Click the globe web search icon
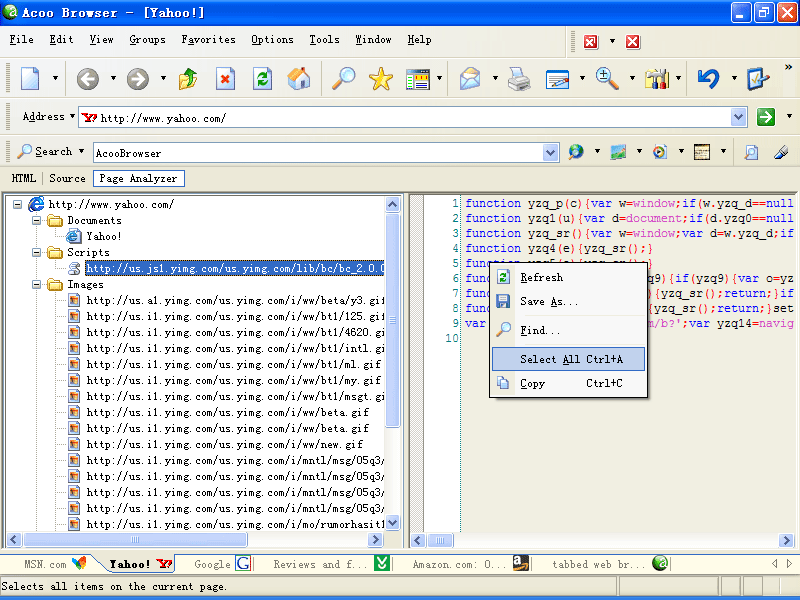 click(x=576, y=152)
